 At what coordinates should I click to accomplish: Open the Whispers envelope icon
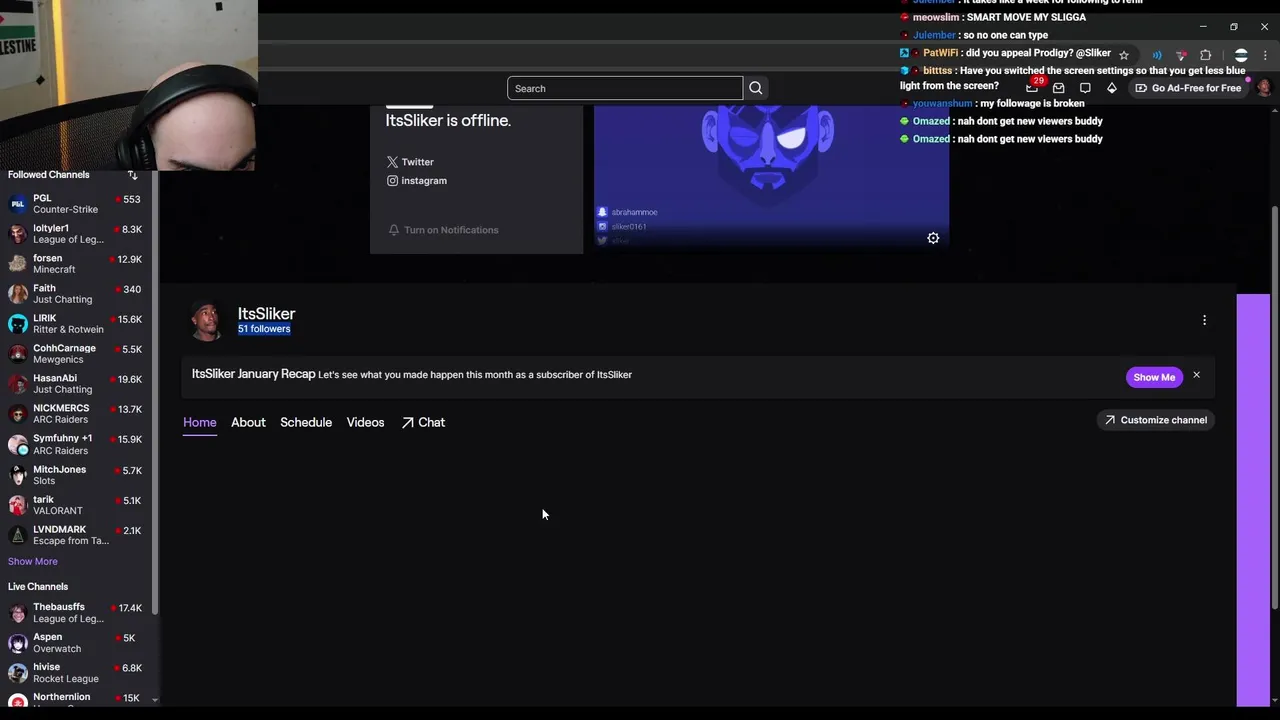coord(1059,88)
